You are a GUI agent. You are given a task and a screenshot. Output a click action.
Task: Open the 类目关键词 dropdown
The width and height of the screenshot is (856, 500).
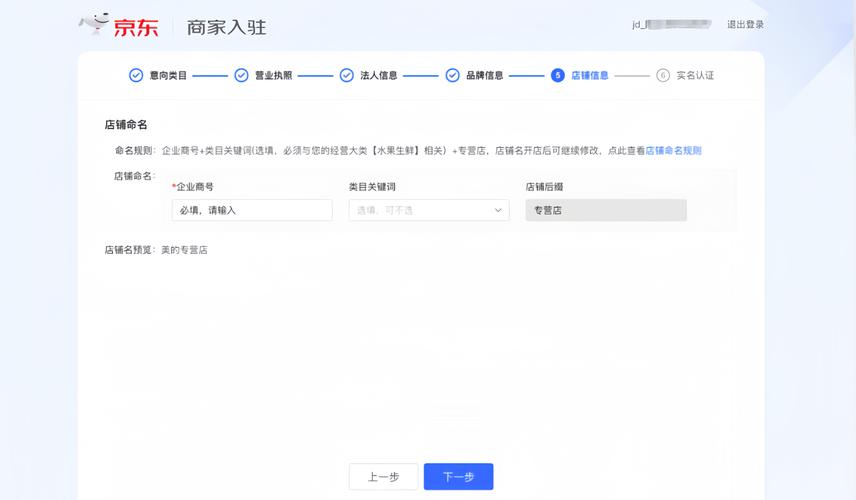click(429, 210)
